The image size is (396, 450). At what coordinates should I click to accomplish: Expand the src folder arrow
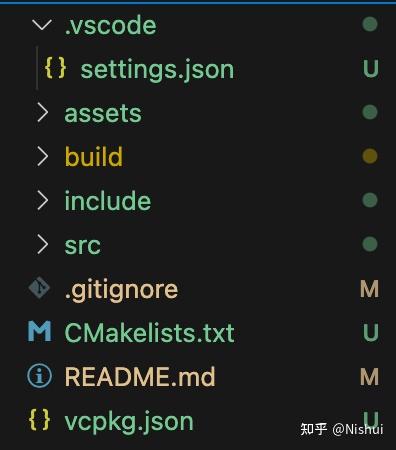point(42,244)
